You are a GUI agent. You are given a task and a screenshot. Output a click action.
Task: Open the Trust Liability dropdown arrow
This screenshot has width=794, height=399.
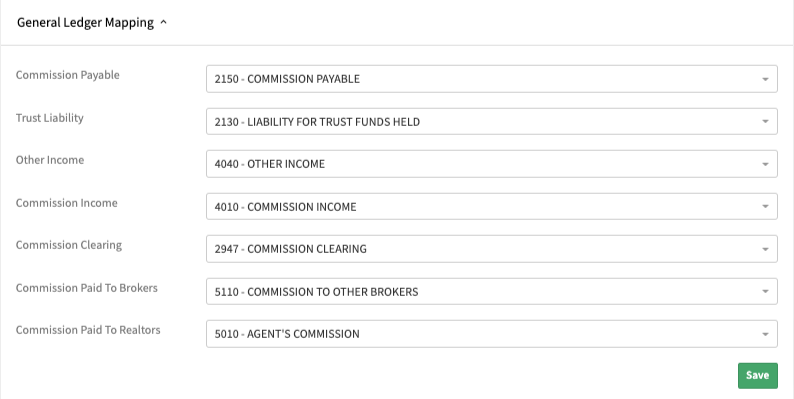(765, 122)
